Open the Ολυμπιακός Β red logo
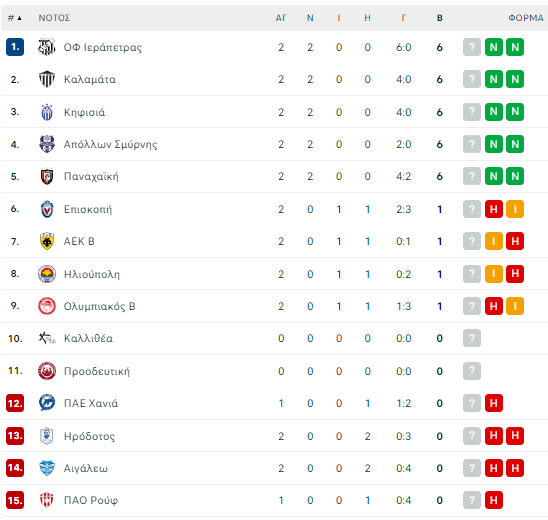The width and height of the screenshot is (548, 520). pos(46,306)
